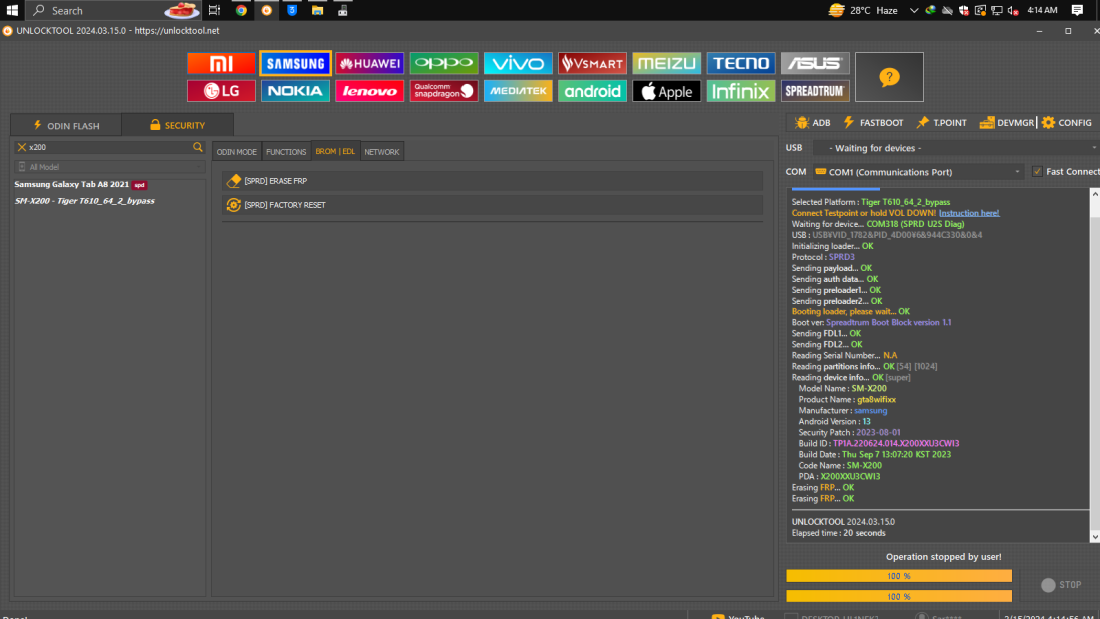
Task: Switch to the ODIN FLASH tab
Action: pos(67,126)
